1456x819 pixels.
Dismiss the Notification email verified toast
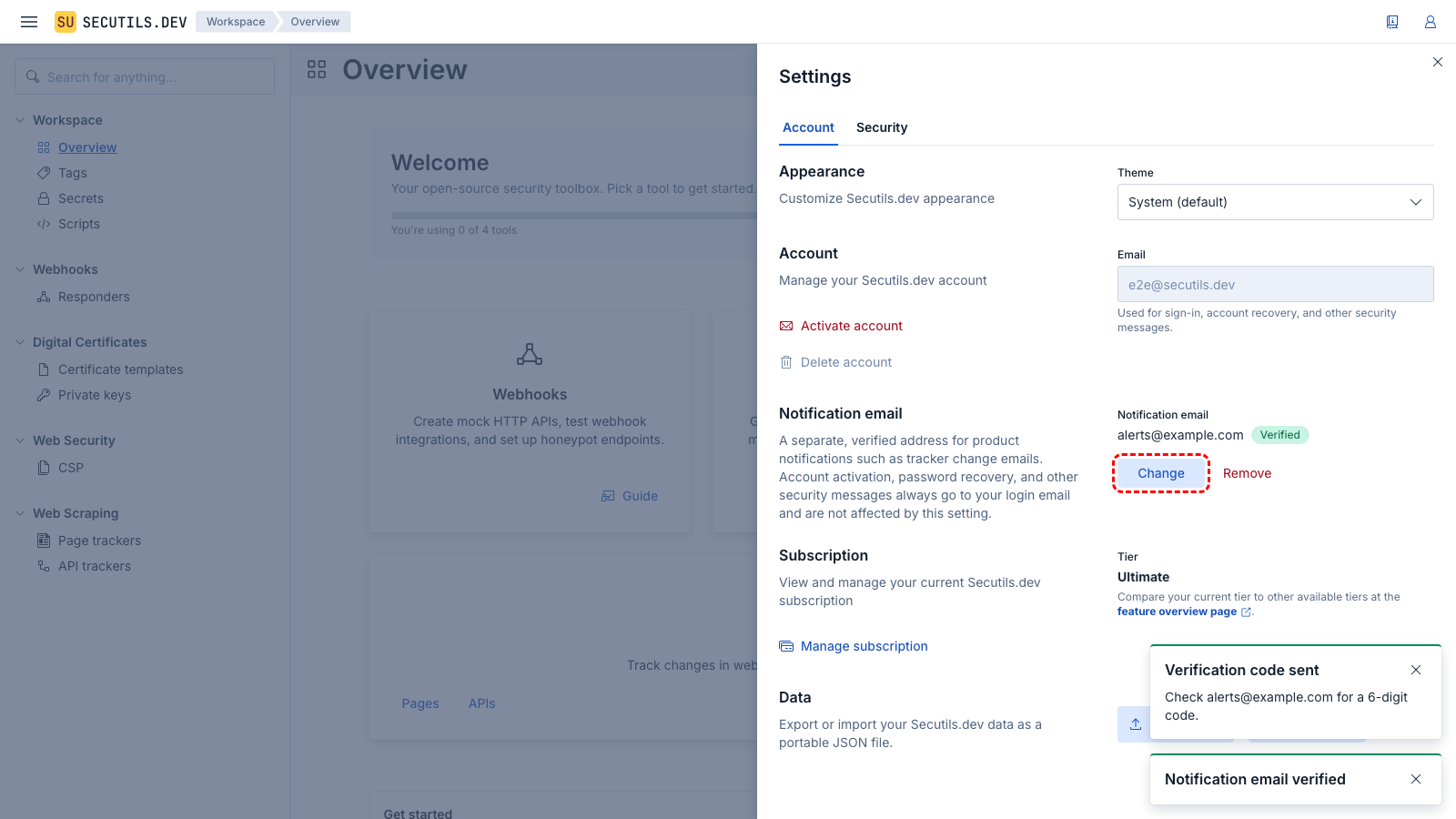1416,779
